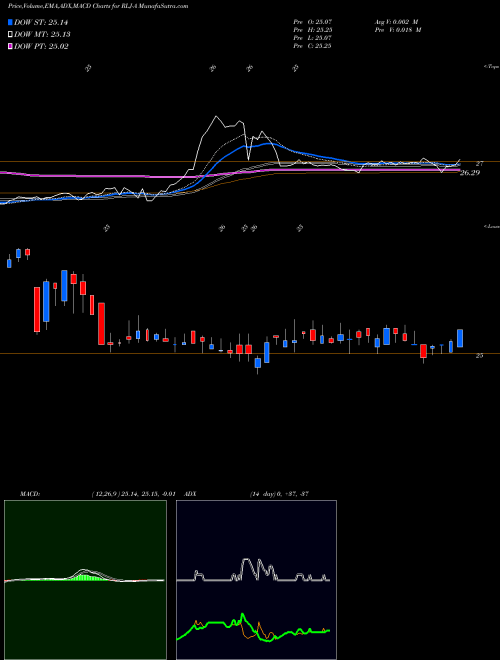Click the 25 axis label on candlestick chart

tap(479, 356)
